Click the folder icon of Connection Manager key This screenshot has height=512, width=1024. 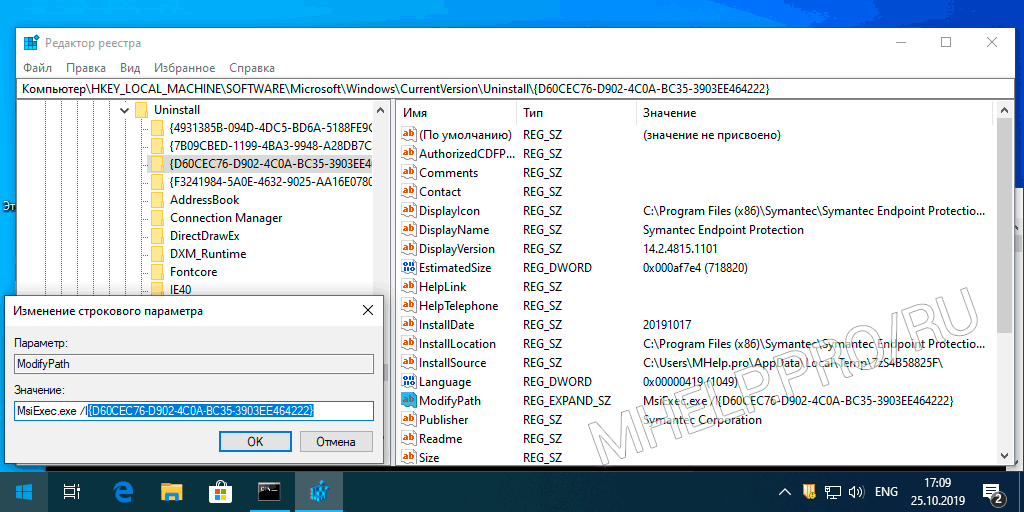(157, 217)
